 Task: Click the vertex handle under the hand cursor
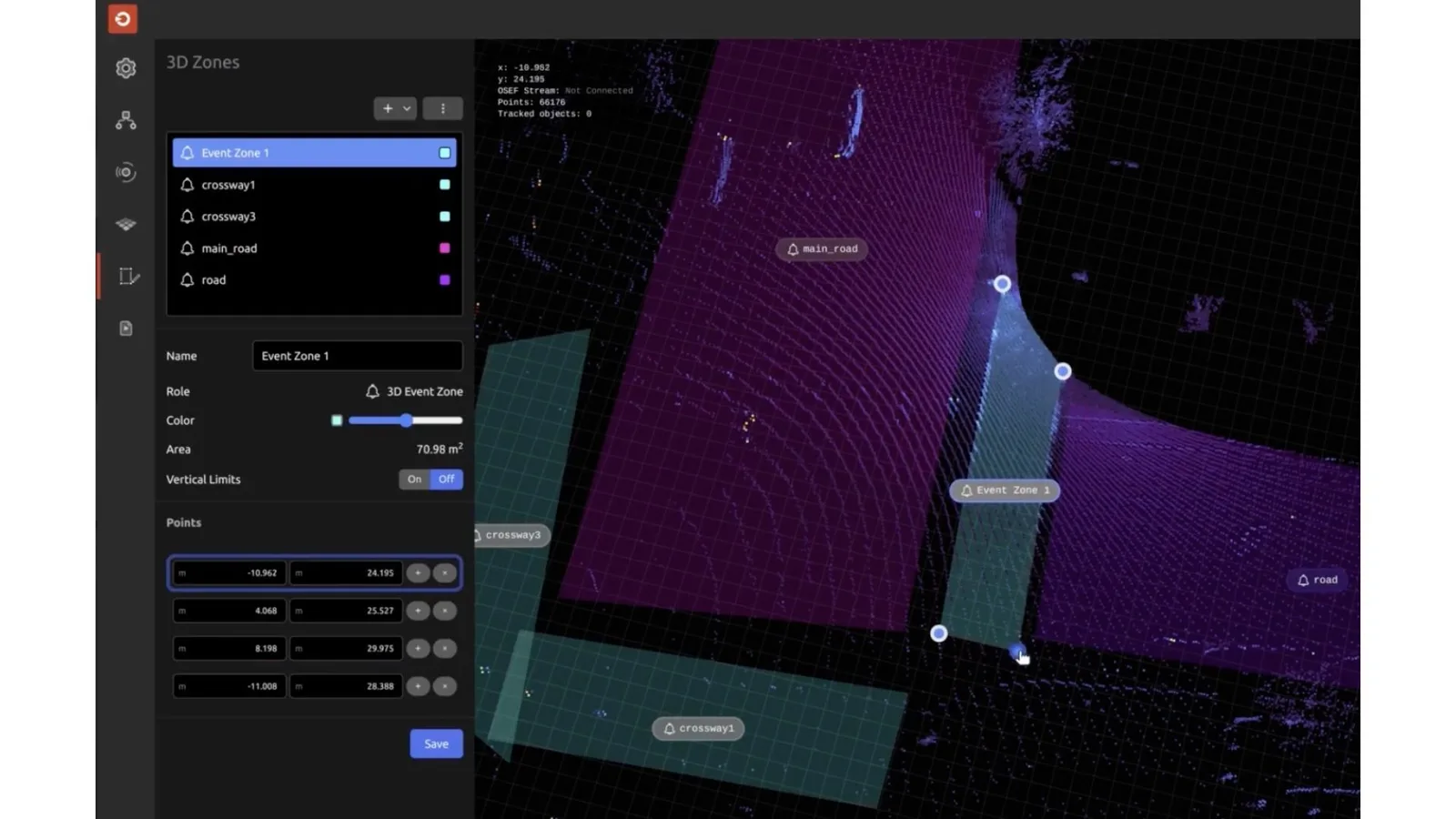tap(1017, 651)
